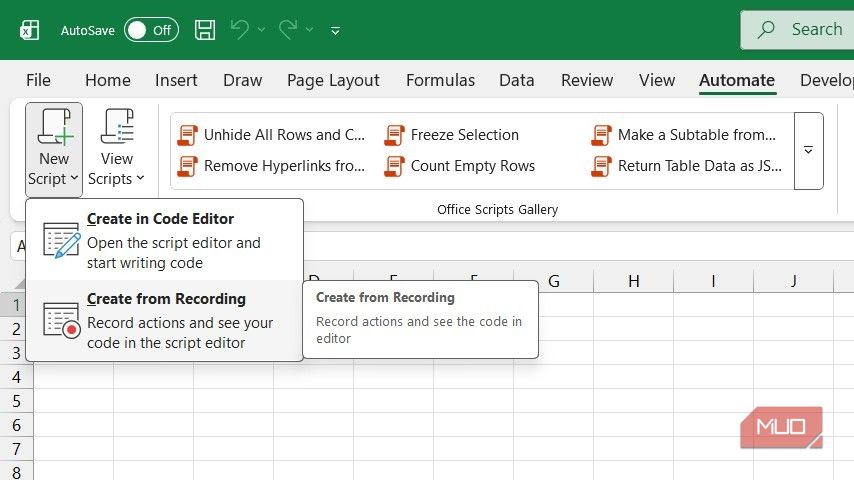Switch to the View tab
854x480 pixels.
coord(657,80)
